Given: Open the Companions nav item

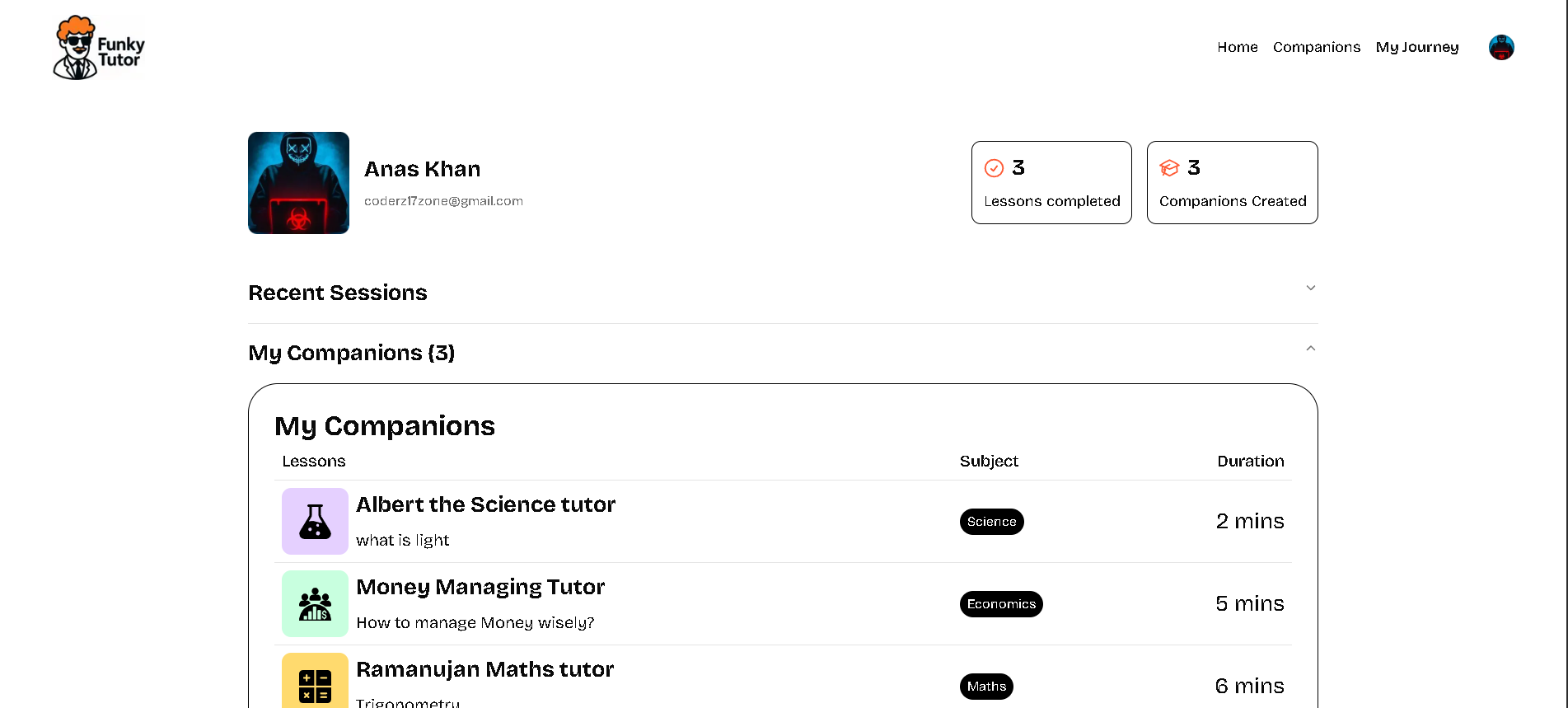Looking at the screenshot, I should point(1316,48).
